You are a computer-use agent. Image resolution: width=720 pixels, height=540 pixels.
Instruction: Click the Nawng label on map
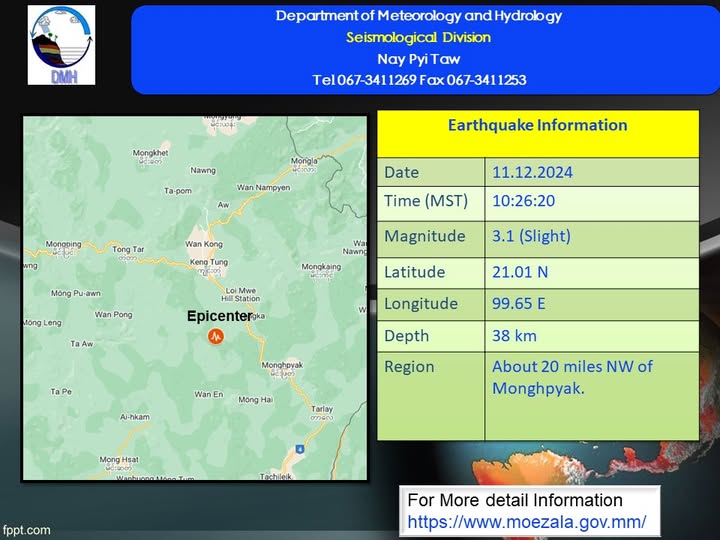tap(203, 170)
